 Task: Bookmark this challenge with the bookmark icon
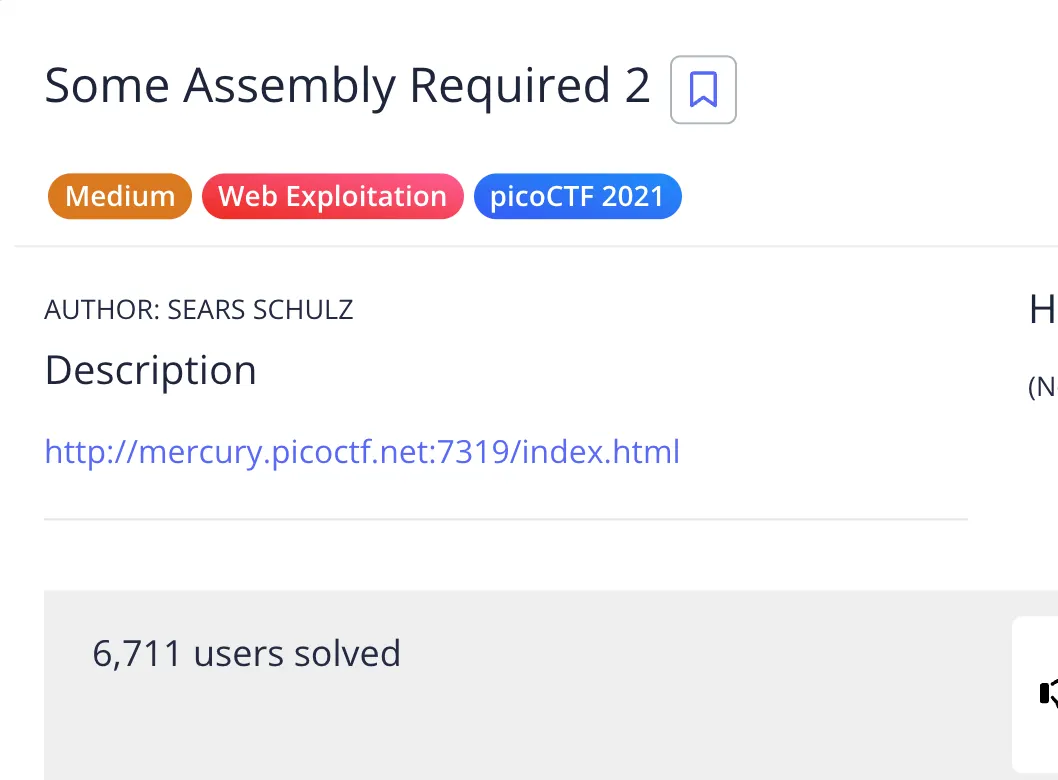(703, 90)
